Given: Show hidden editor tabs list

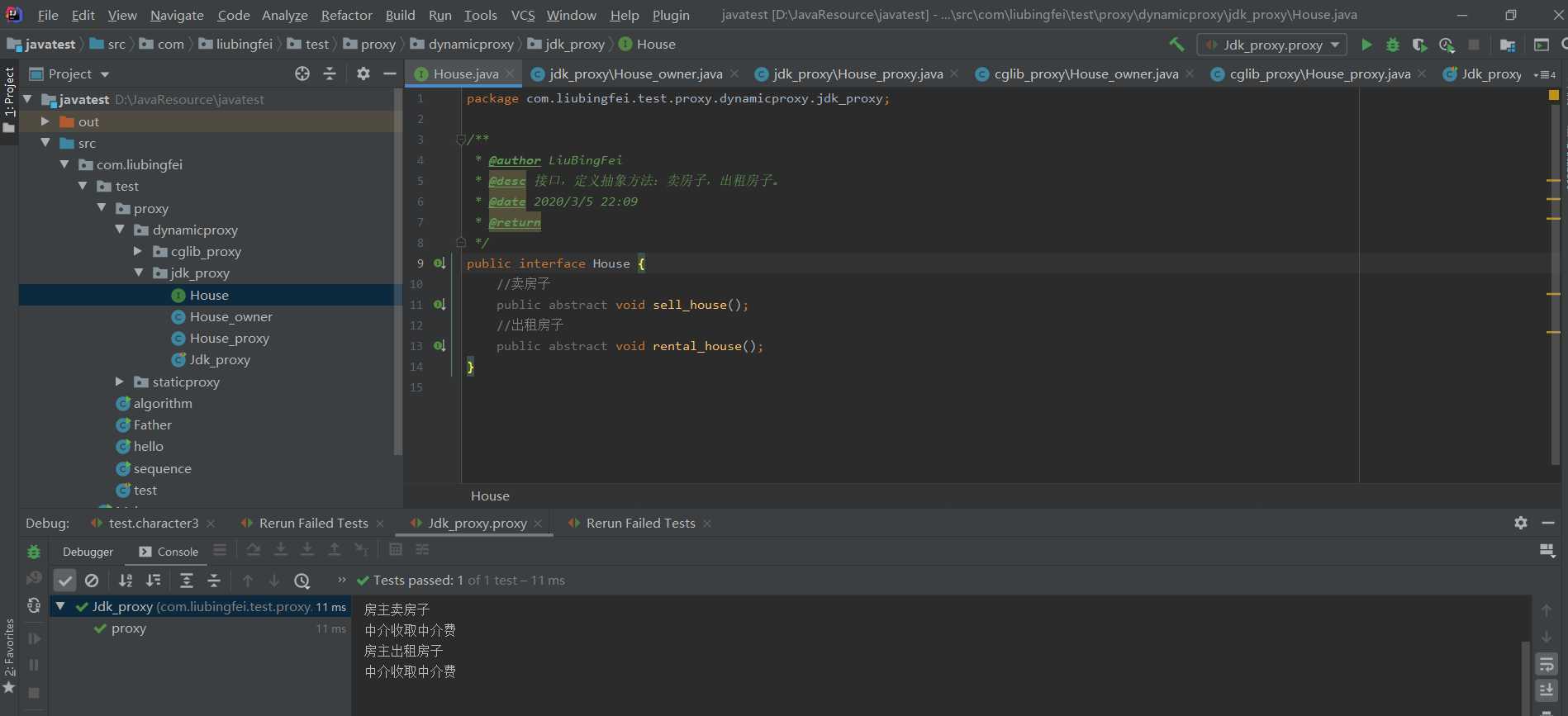Looking at the screenshot, I should coord(1545,74).
